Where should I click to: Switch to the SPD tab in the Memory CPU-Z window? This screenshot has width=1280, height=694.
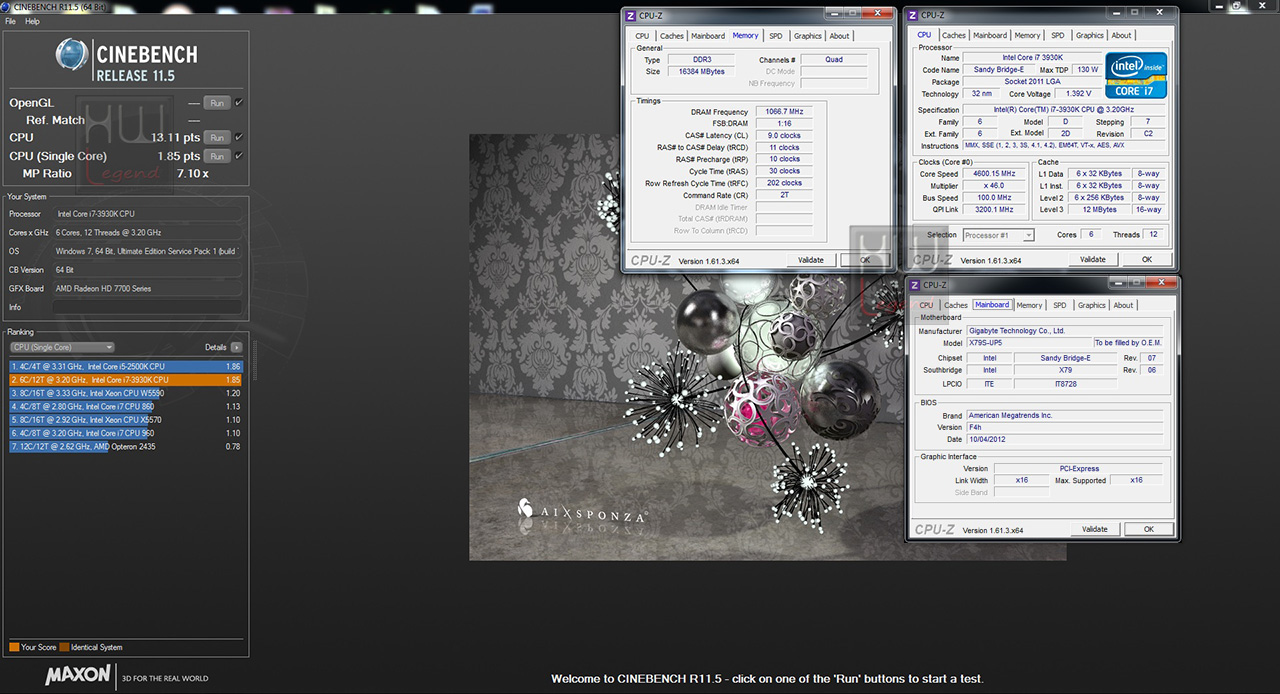(x=776, y=36)
